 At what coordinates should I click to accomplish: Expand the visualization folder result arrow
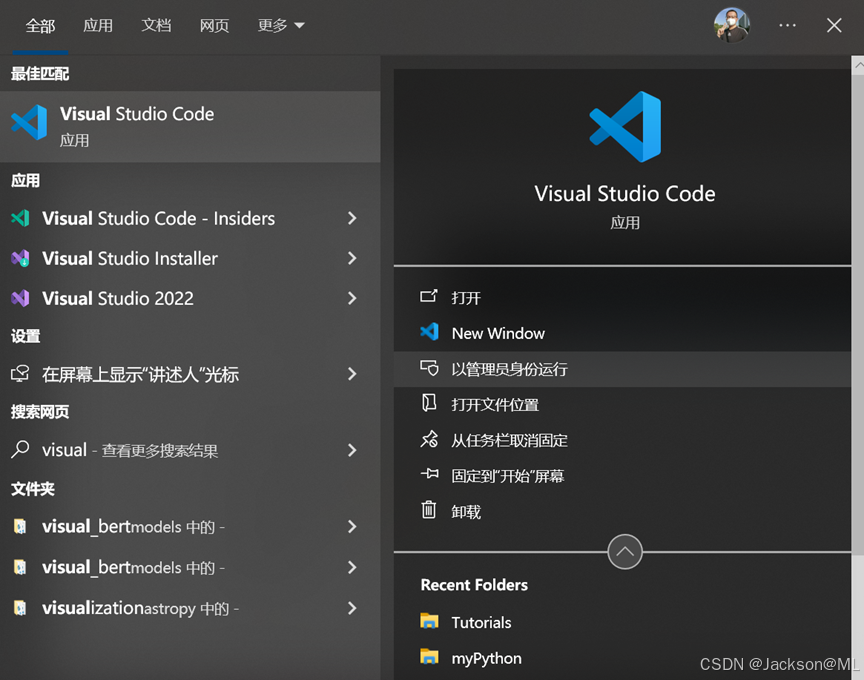point(352,608)
